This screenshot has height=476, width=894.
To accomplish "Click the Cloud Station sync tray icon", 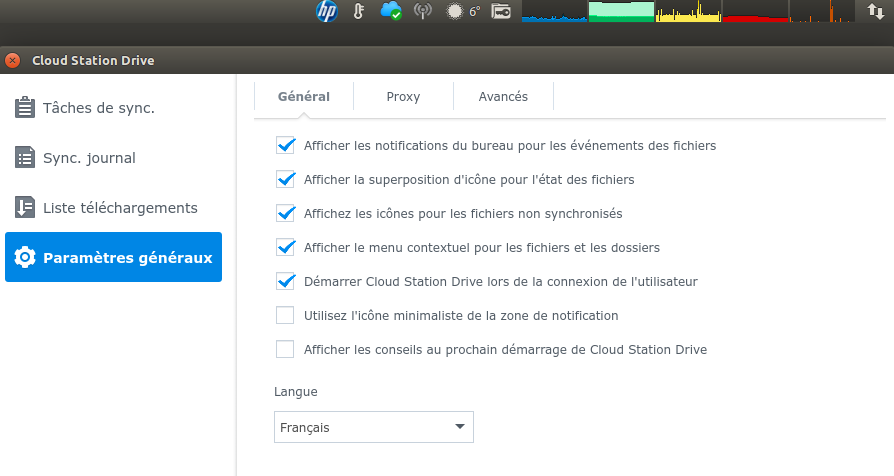I will [391, 12].
